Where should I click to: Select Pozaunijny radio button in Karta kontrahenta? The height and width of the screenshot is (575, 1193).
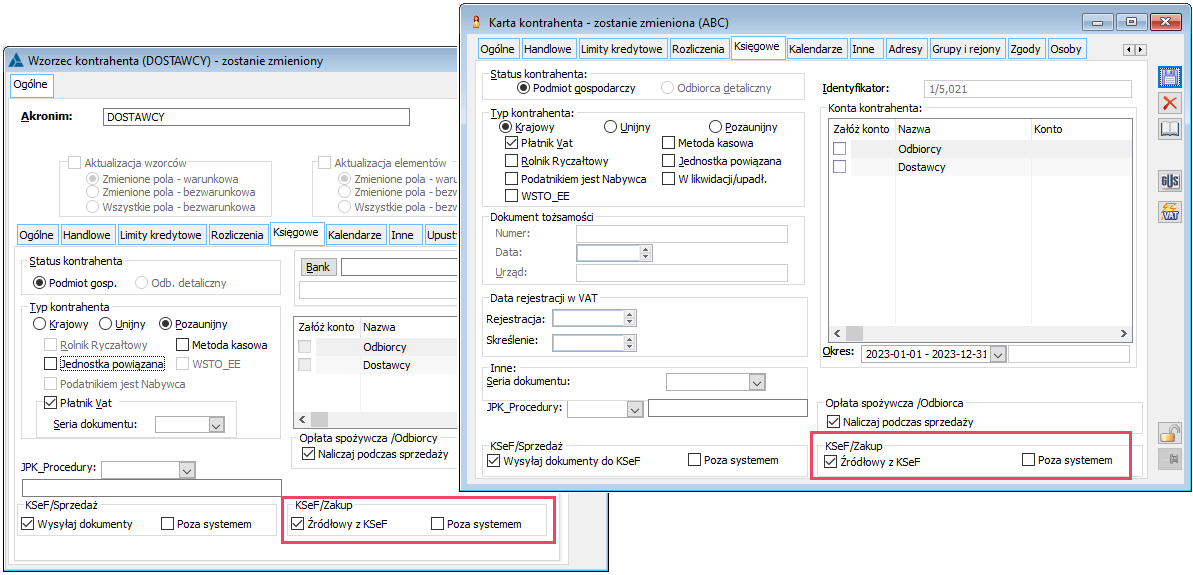point(714,127)
